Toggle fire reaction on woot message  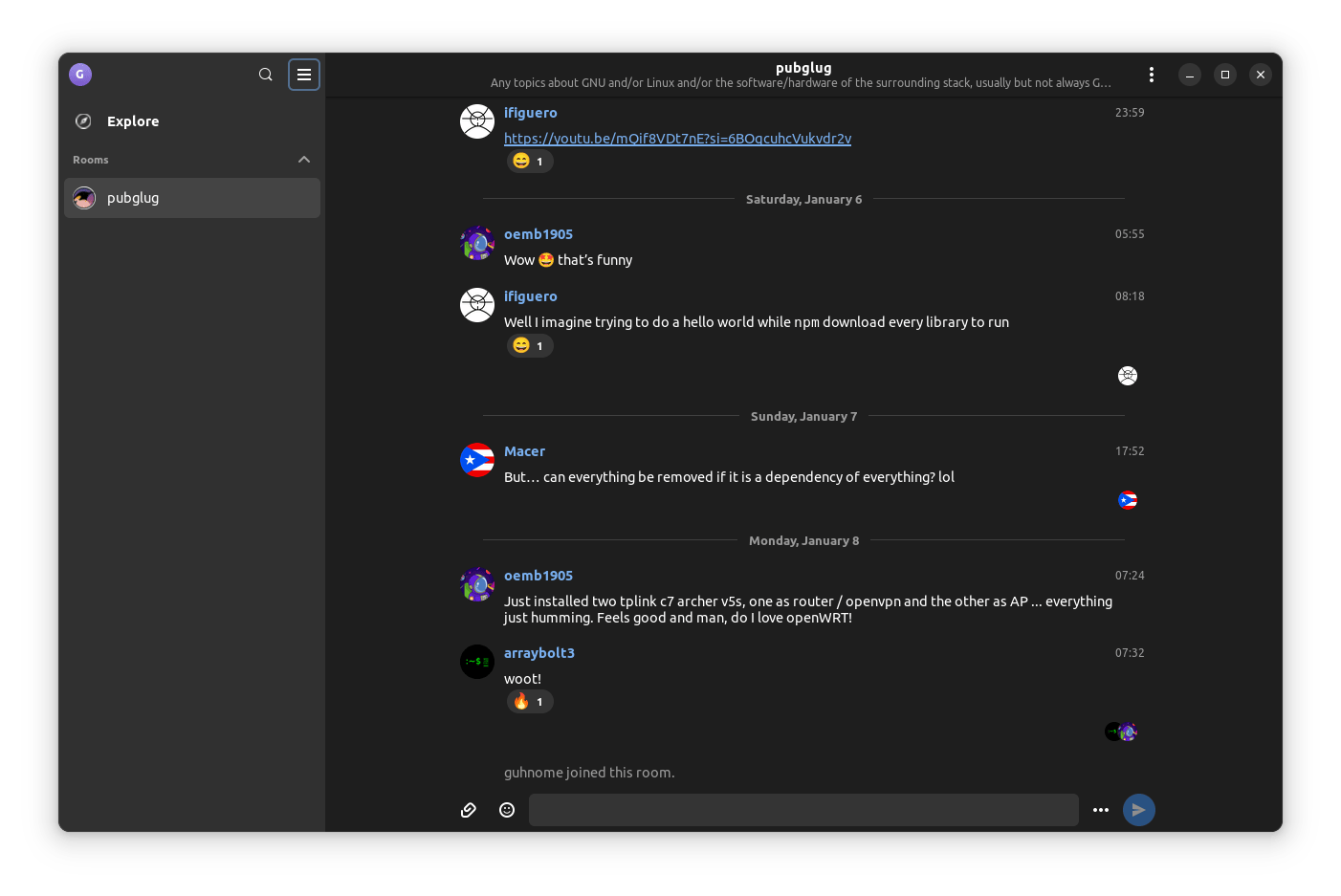[530, 702]
